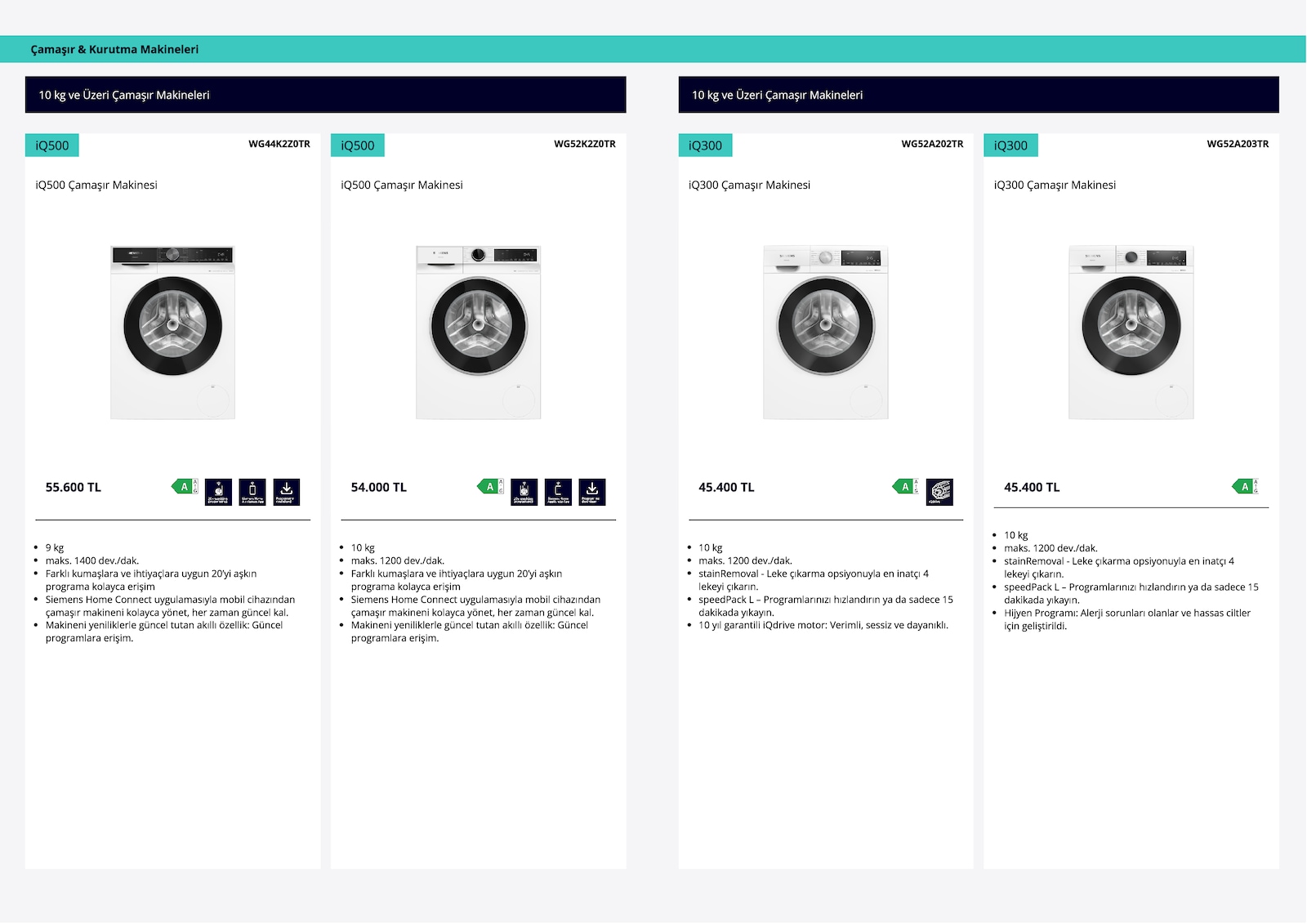
Task: Click the energy class A label for WG52K2Z0TR
Action: (490, 487)
